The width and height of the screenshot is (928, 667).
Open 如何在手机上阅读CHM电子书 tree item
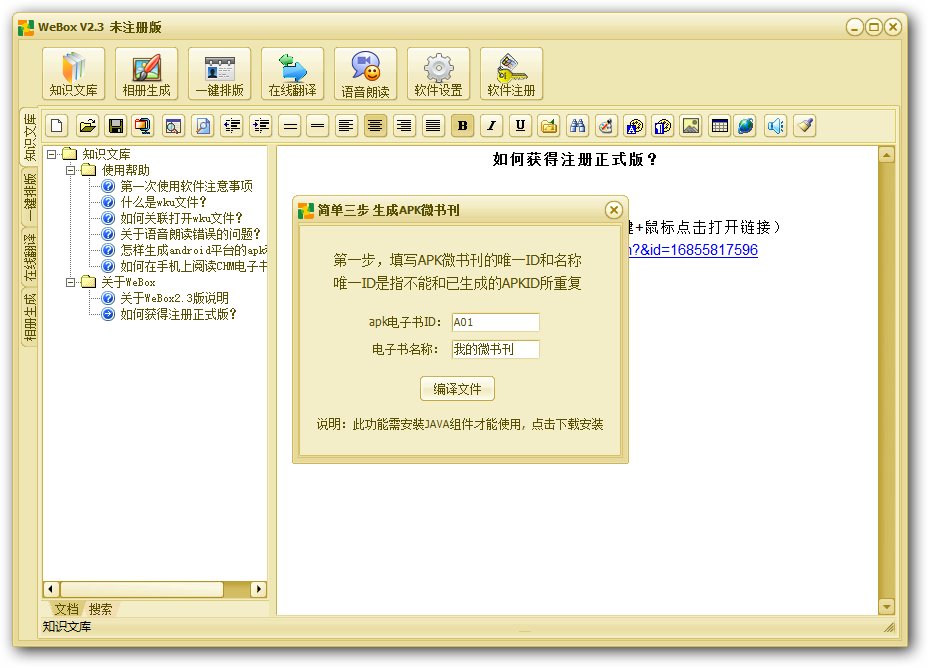click(194, 266)
